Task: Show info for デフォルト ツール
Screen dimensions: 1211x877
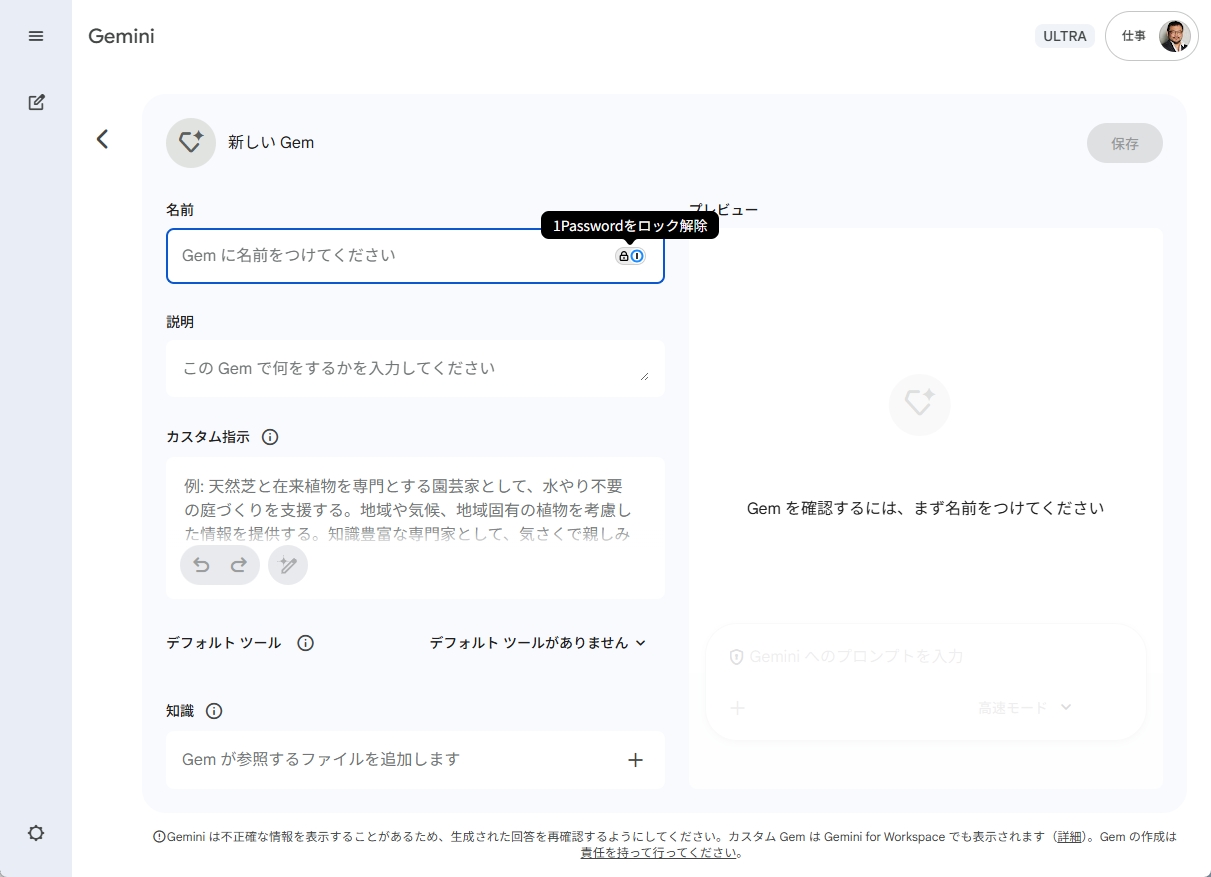Action: (306, 643)
